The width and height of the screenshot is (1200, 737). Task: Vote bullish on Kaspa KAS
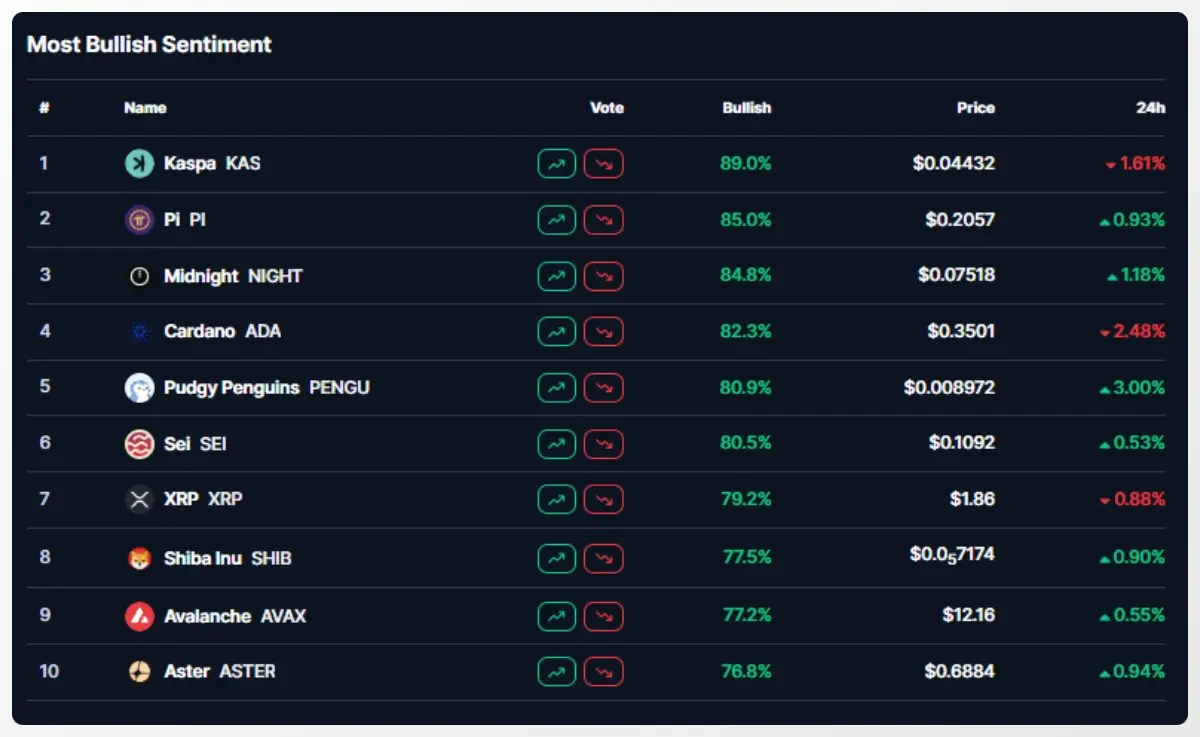point(557,164)
